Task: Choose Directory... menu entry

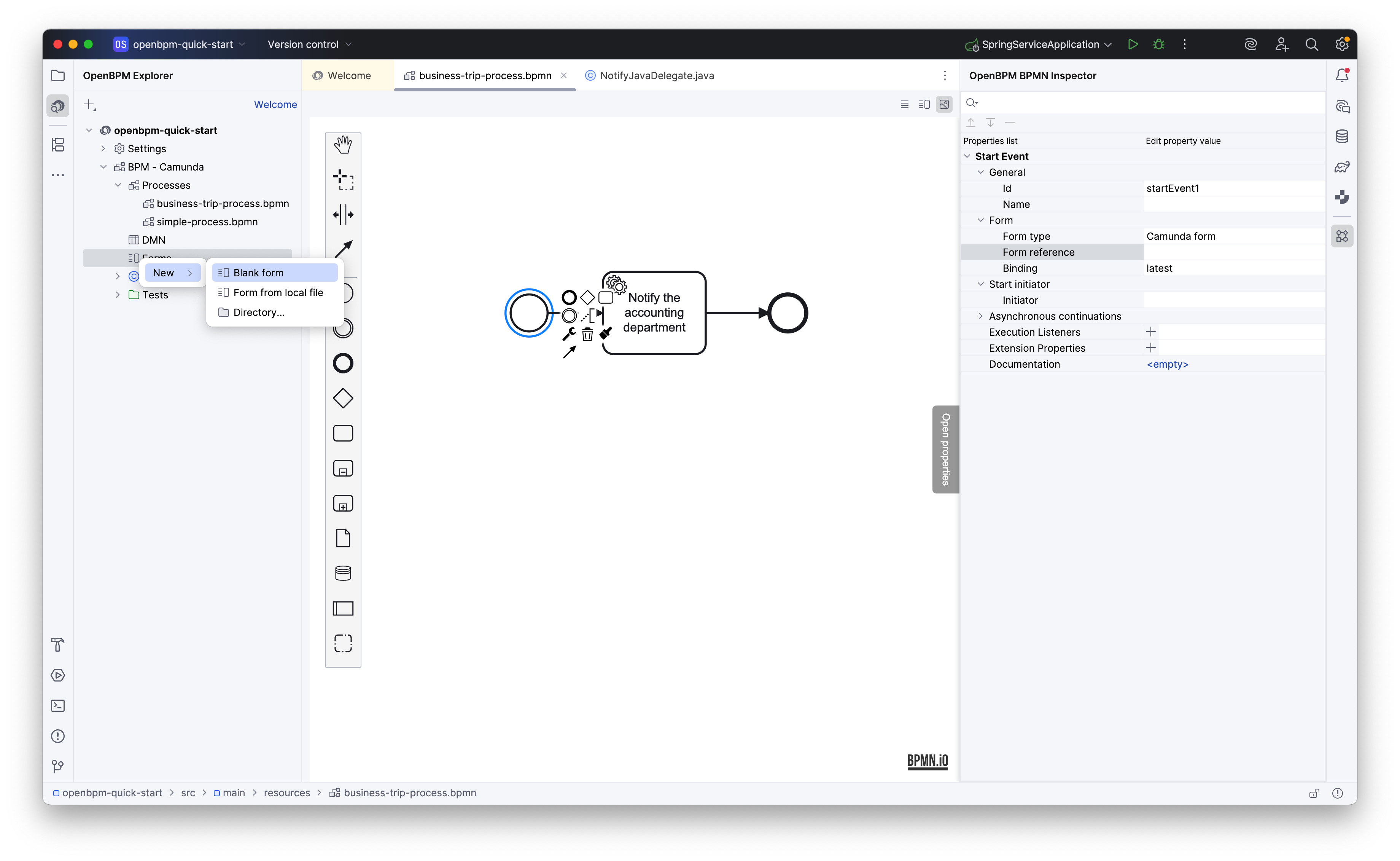Action: [x=274, y=312]
